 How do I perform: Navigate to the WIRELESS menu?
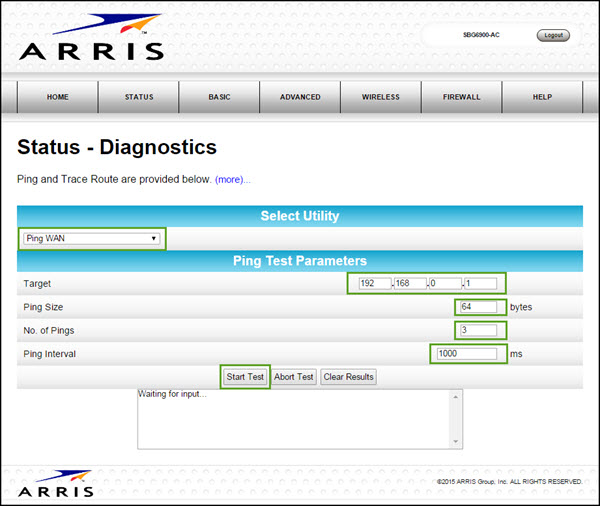(381, 97)
